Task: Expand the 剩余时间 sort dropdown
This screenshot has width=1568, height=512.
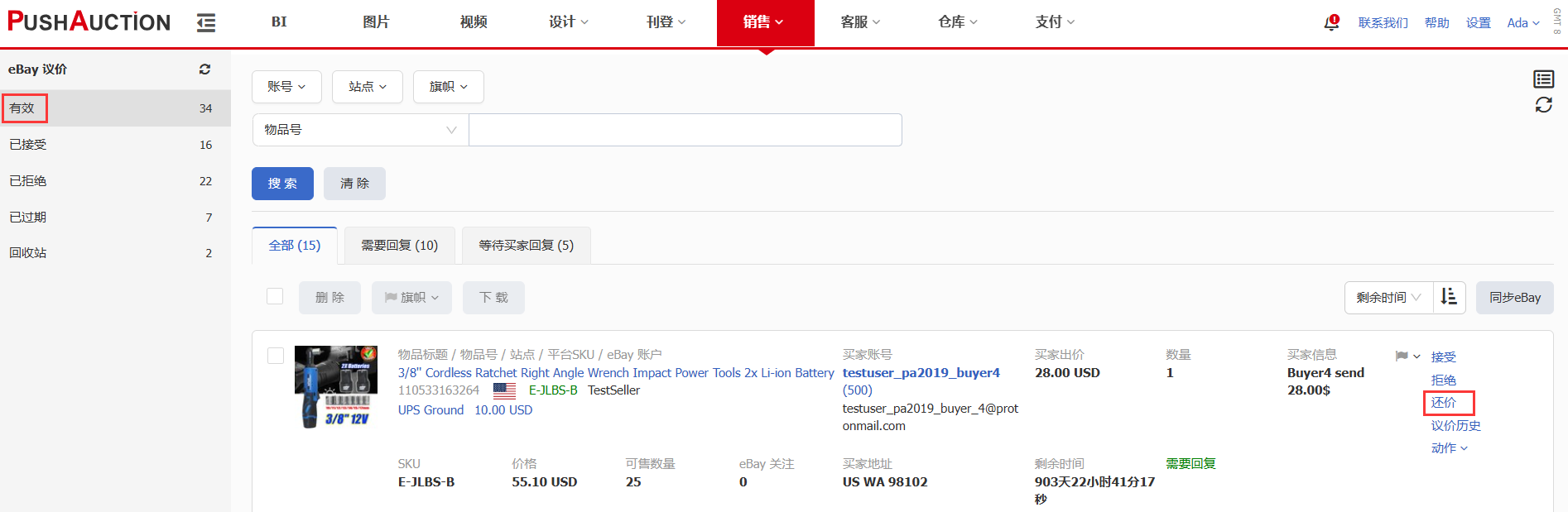Action: coord(1388,297)
